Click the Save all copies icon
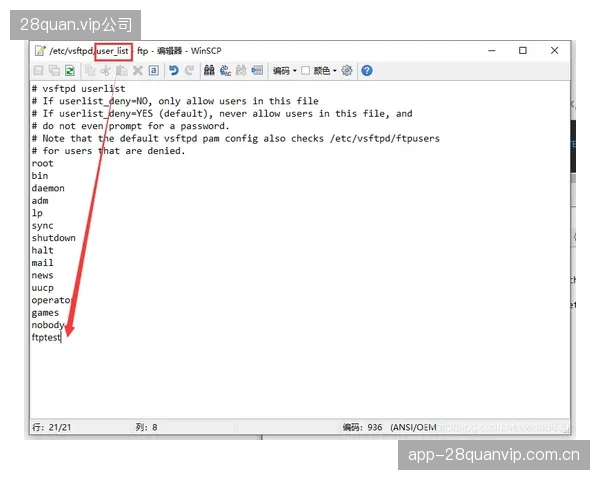Screen dimensions: 600x480 click(54, 70)
